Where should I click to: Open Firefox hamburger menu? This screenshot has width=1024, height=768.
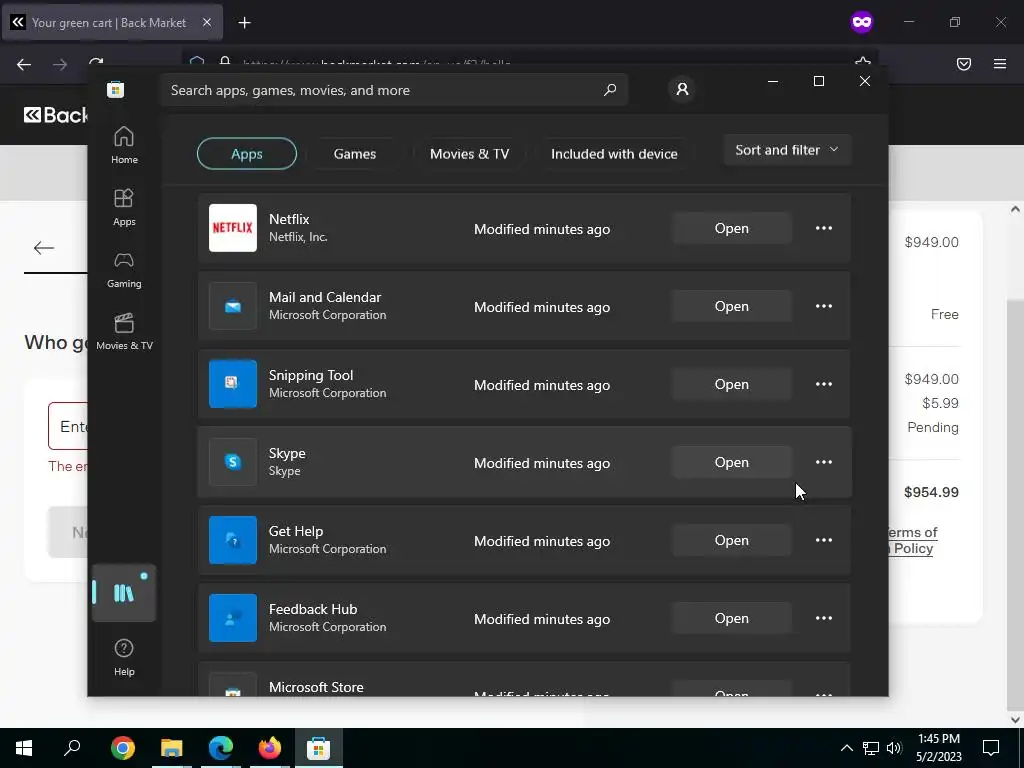coord(999,64)
